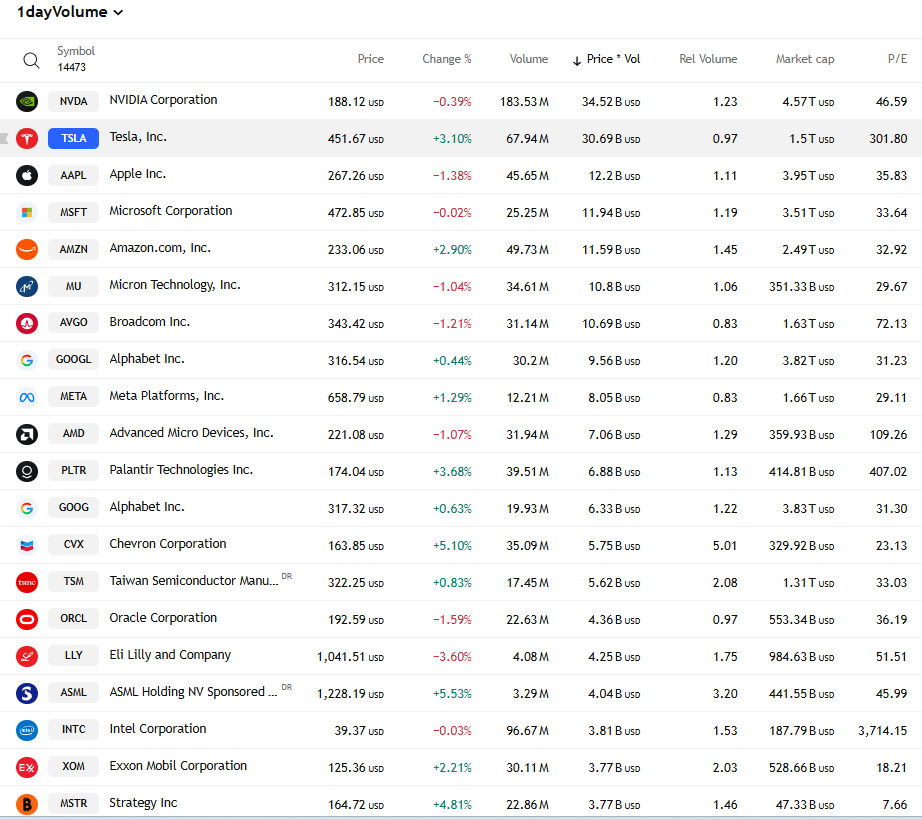The height and width of the screenshot is (820, 922).
Task: Click the Tesla logo icon
Action: [x=27, y=138]
